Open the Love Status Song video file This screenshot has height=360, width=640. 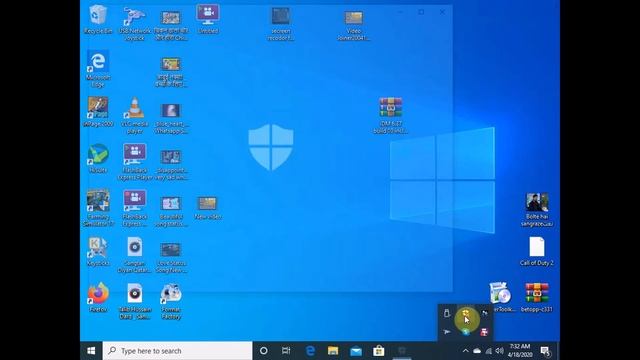pyautogui.click(x=171, y=257)
